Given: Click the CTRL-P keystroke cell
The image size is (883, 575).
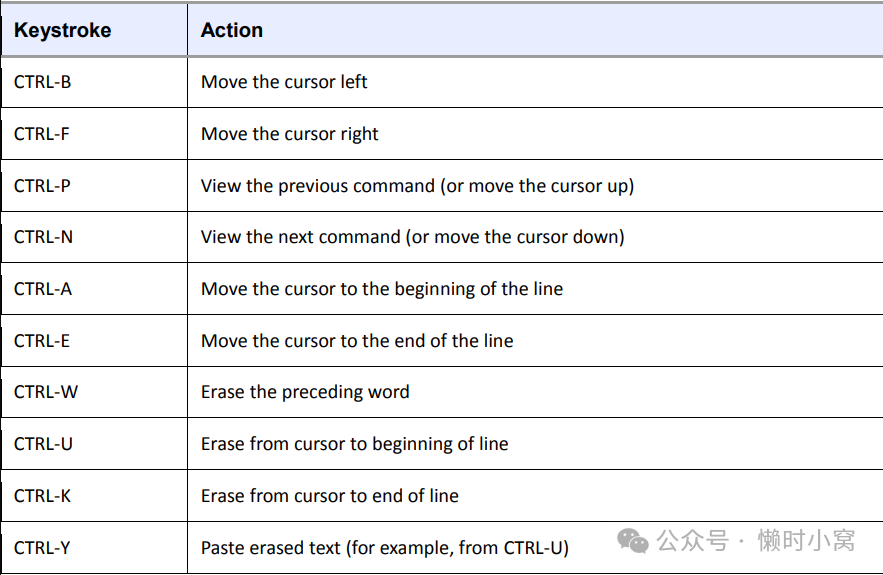Looking at the screenshot, I should click(x=42, y=186).
